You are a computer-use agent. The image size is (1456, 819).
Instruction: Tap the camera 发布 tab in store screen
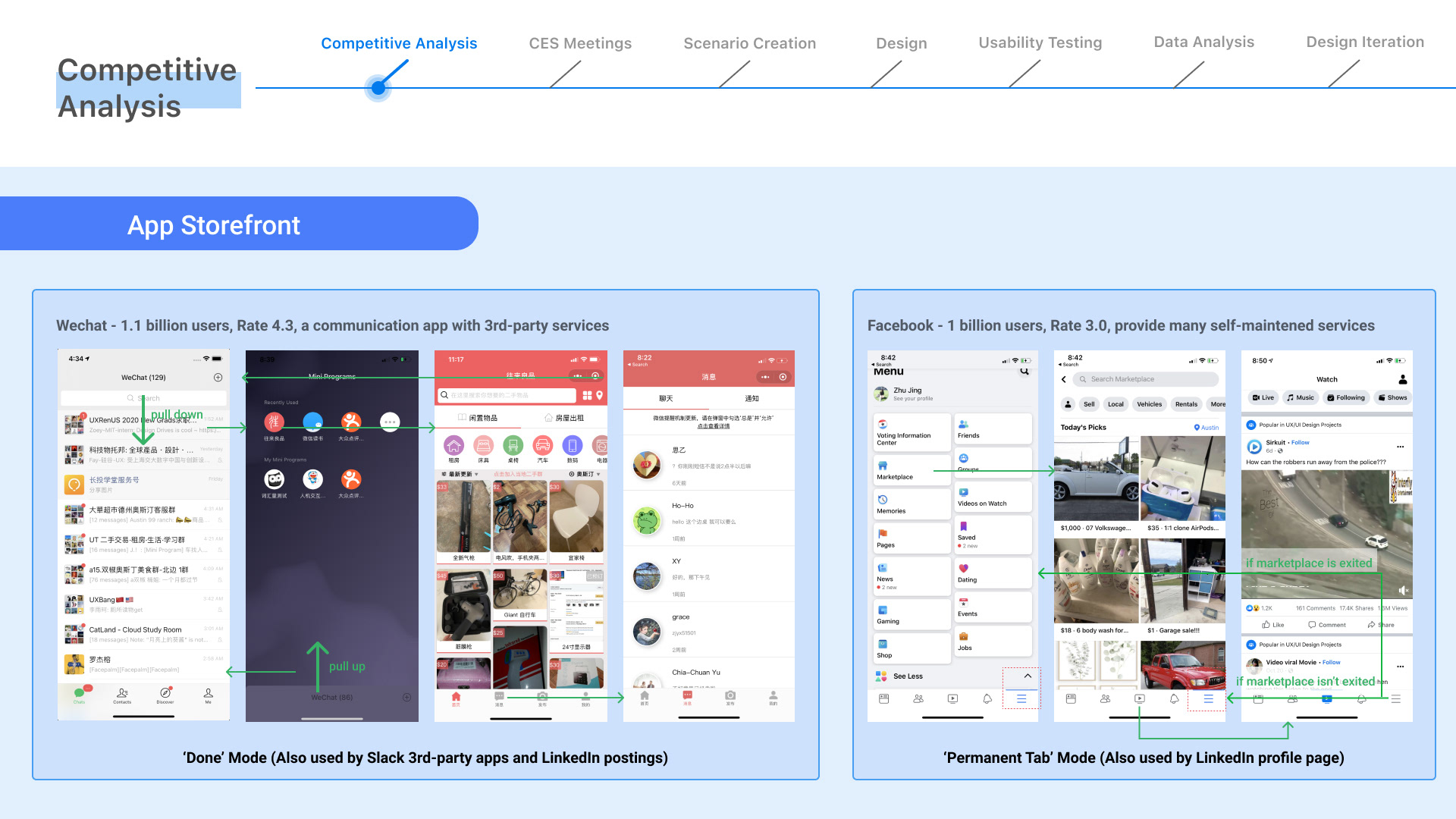pyautogui.click(x=542, y=698)
